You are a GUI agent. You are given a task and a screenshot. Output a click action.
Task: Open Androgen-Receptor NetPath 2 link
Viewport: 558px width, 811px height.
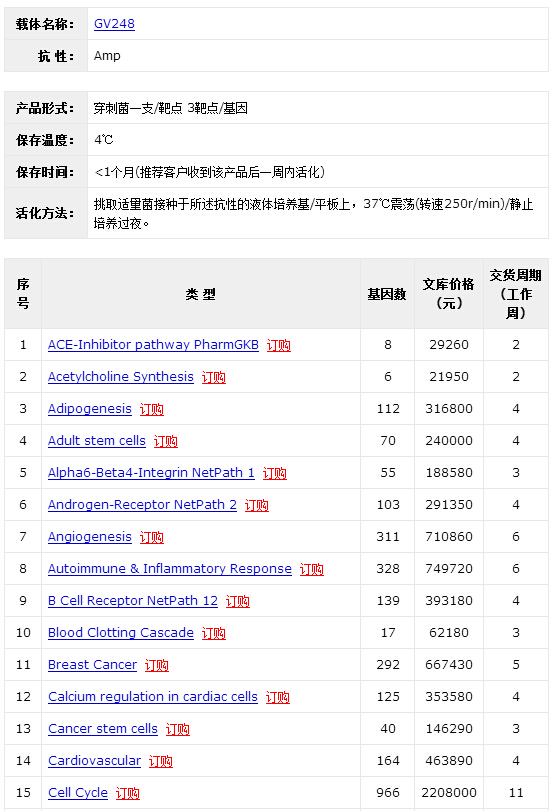point(142,505)
